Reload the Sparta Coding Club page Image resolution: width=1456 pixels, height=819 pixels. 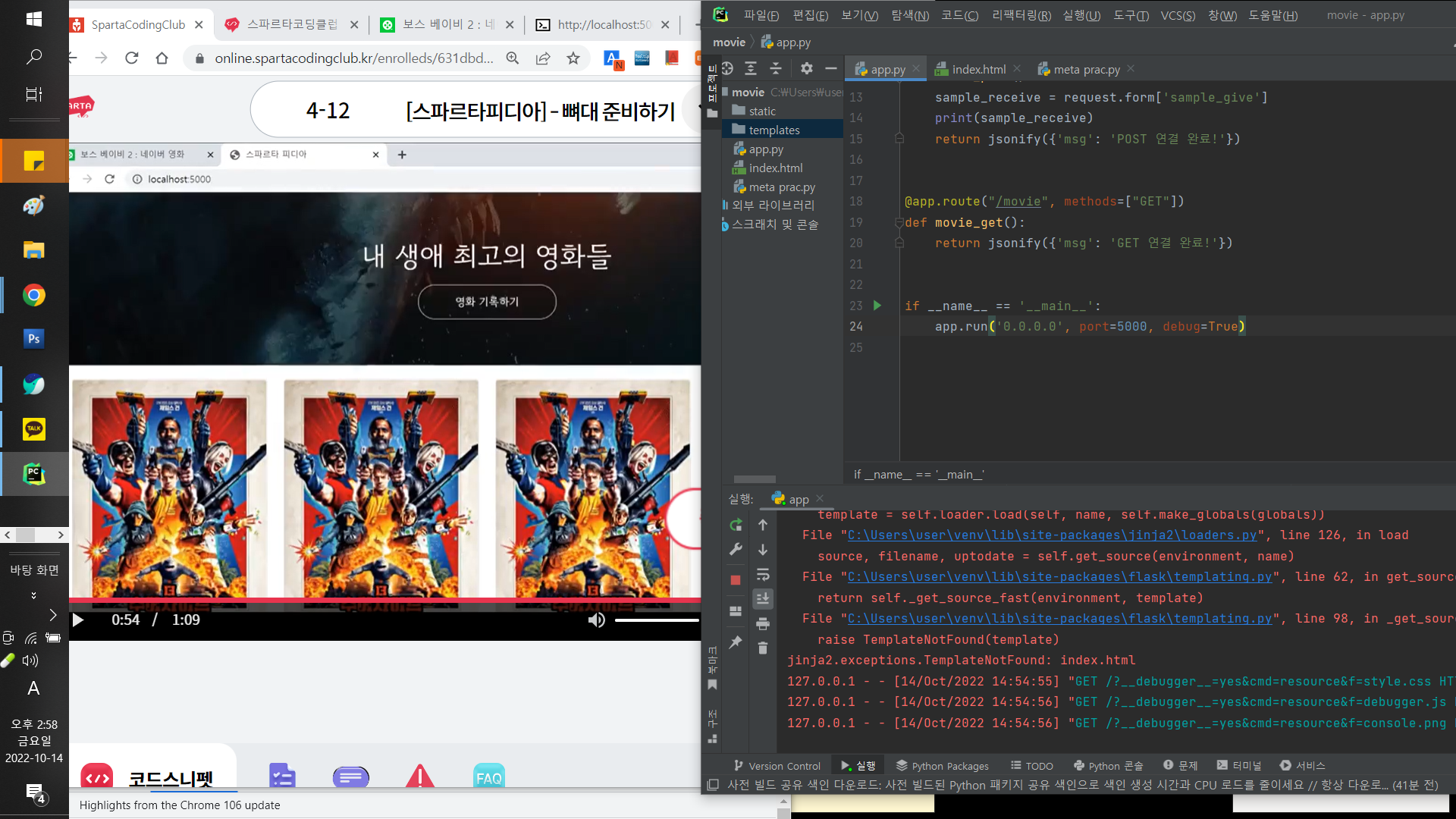click(132, 58)
